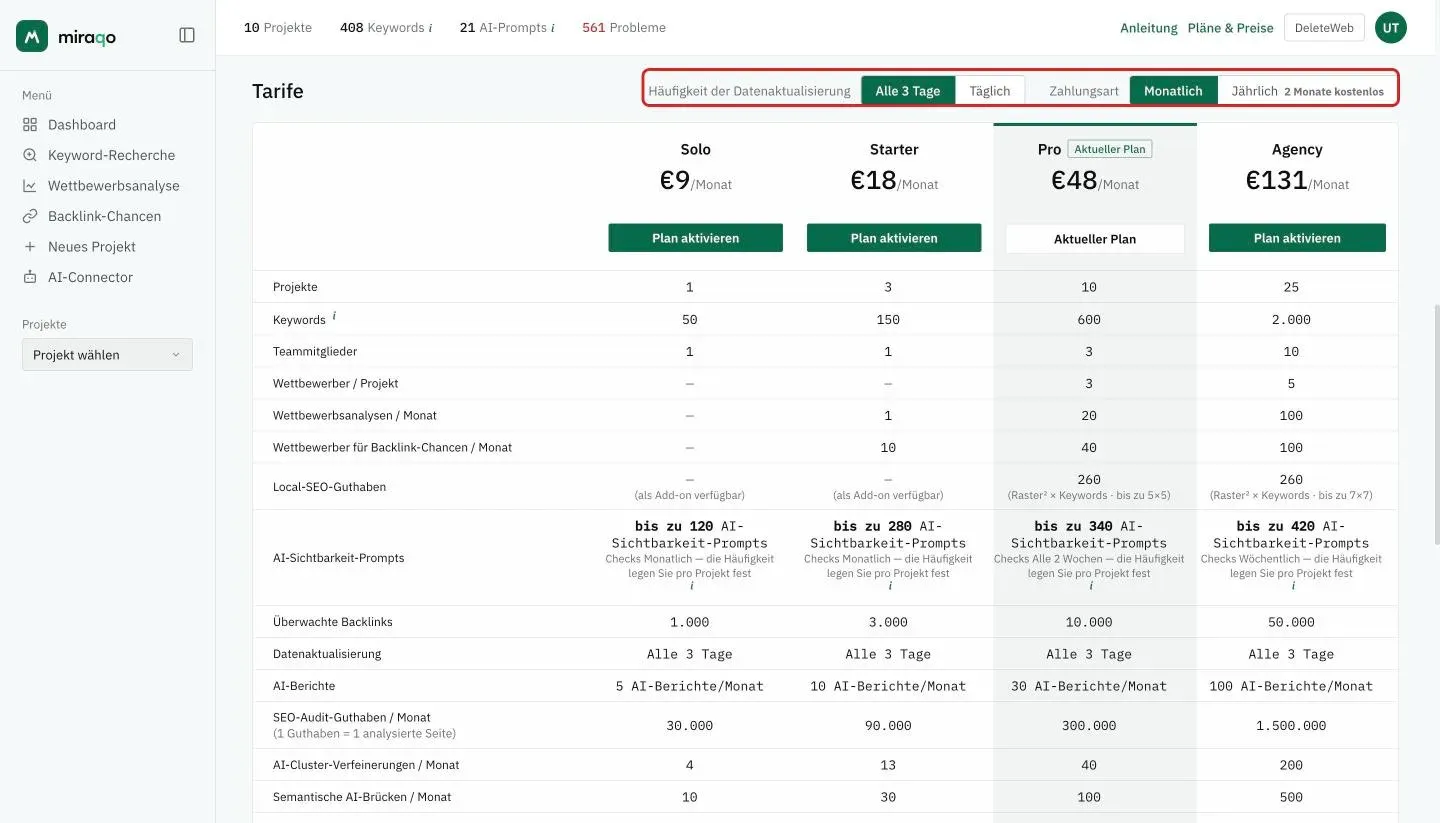Click the Keyword-Recherche magnifier icon
Screen dimensions: 1440x823
coord(29,155)
